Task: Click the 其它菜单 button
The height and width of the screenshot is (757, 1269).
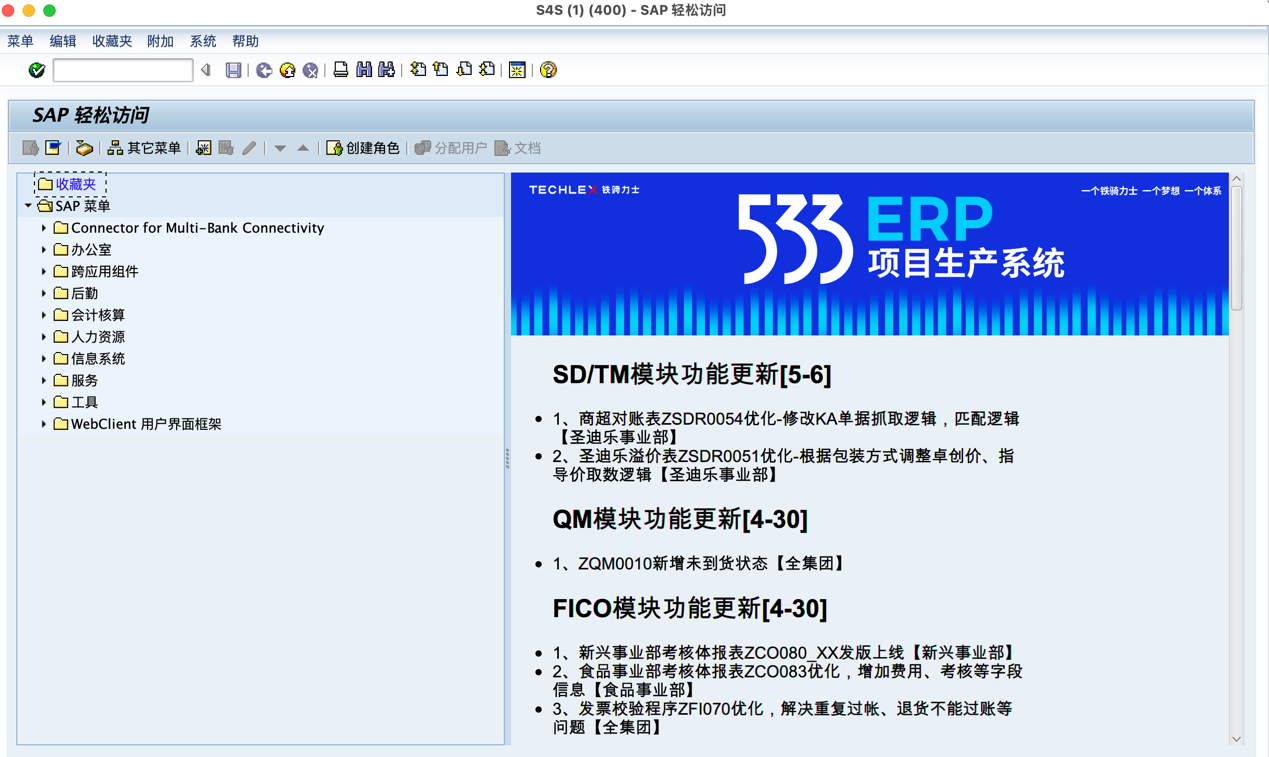Action: pyautogui.click(x=145, y=148)
